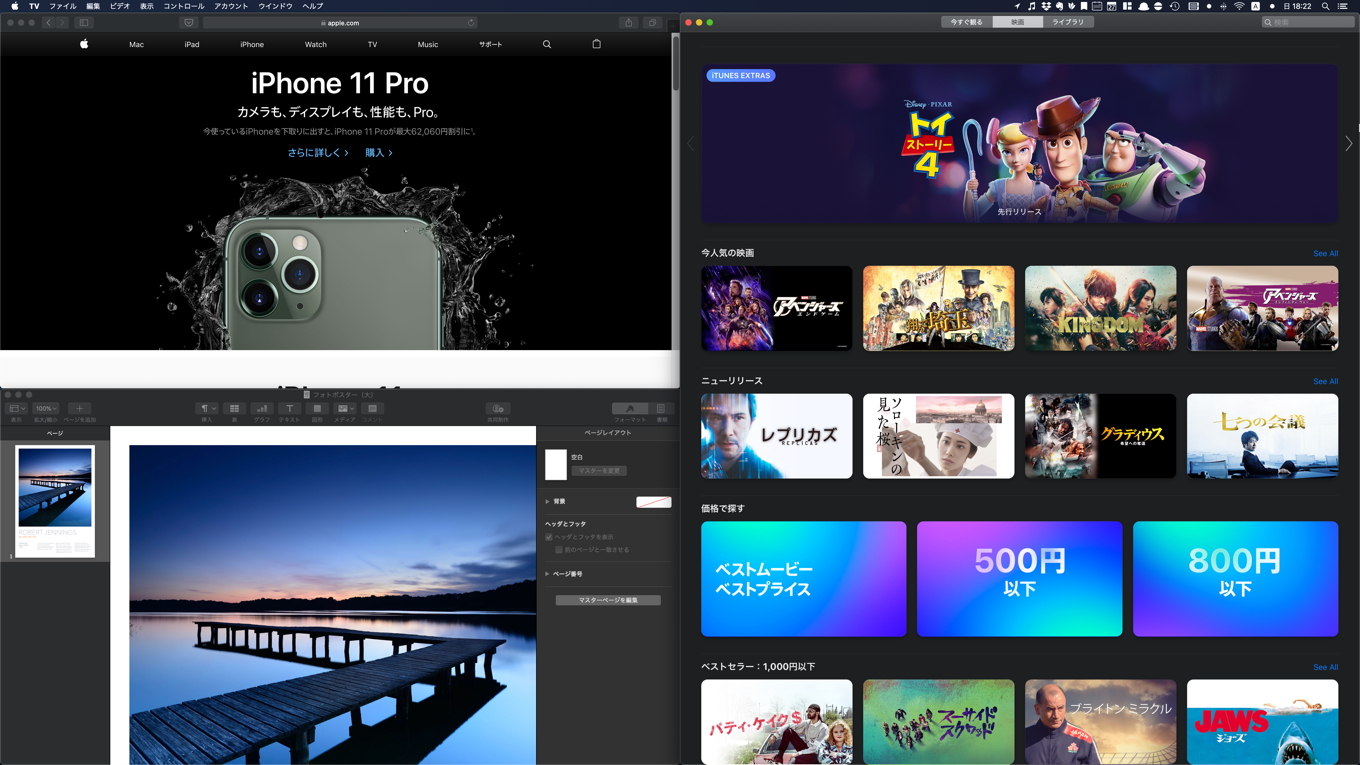
Task: Select the 映画 tab in TV app
Action: [x=1017, y=22]
